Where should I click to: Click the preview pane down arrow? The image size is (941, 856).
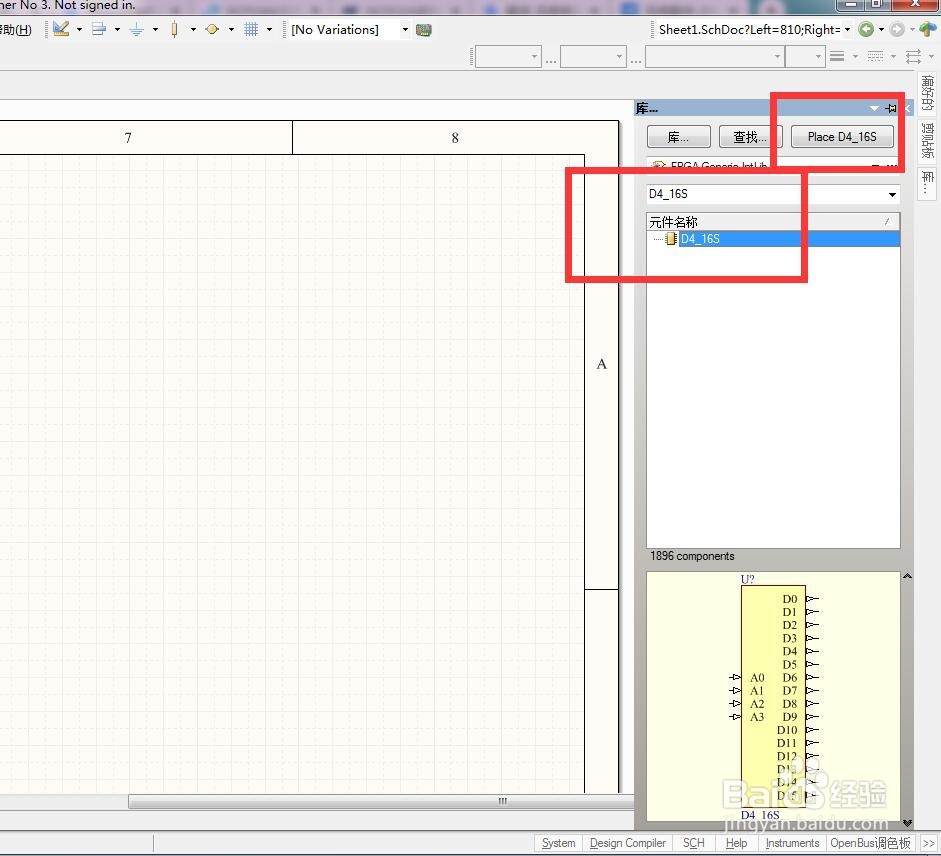[907, 822]
